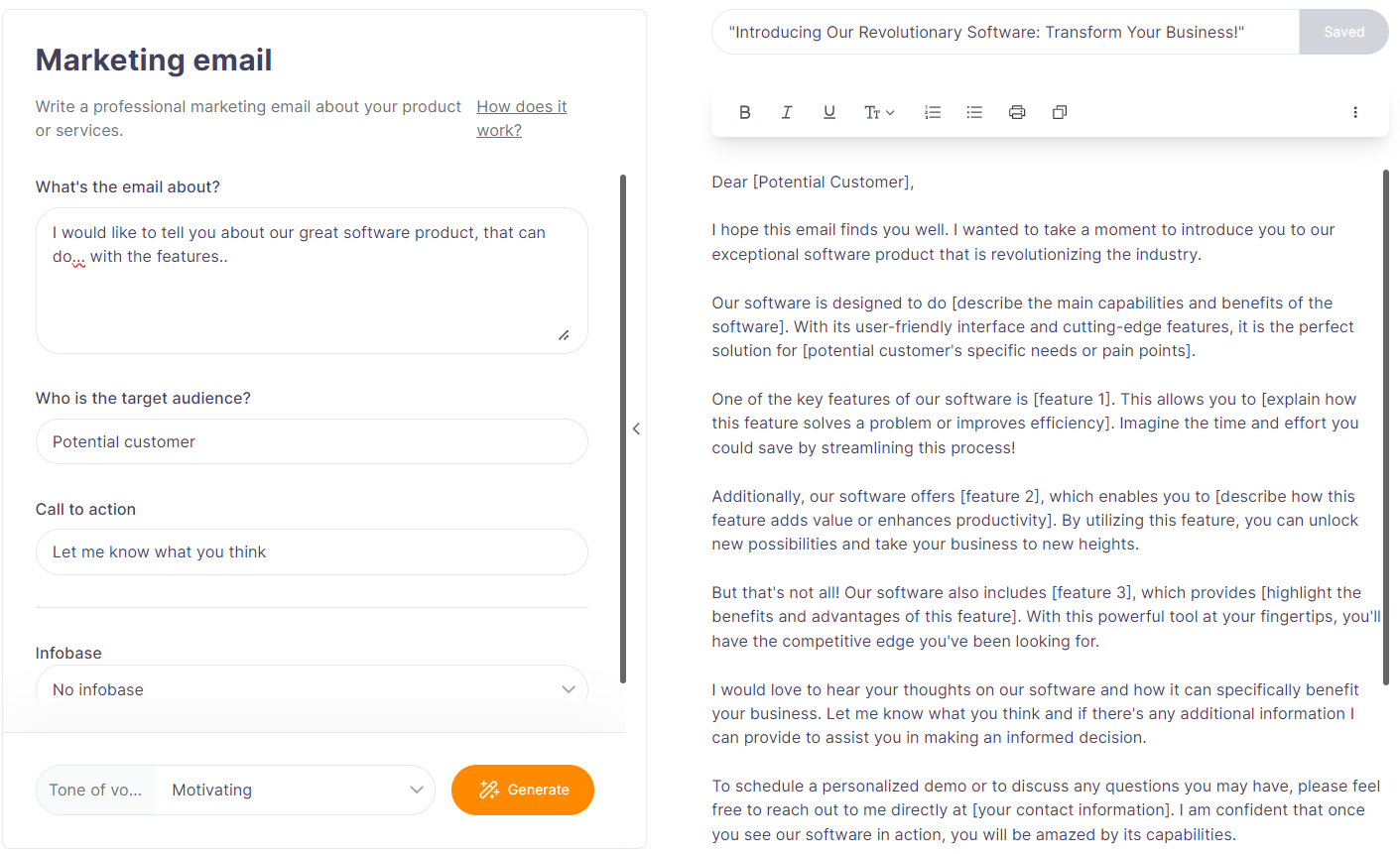Click the 'What's the email about?' text area
The height and width of the screenshot is (854, 1400).
(x=312, y=281)
